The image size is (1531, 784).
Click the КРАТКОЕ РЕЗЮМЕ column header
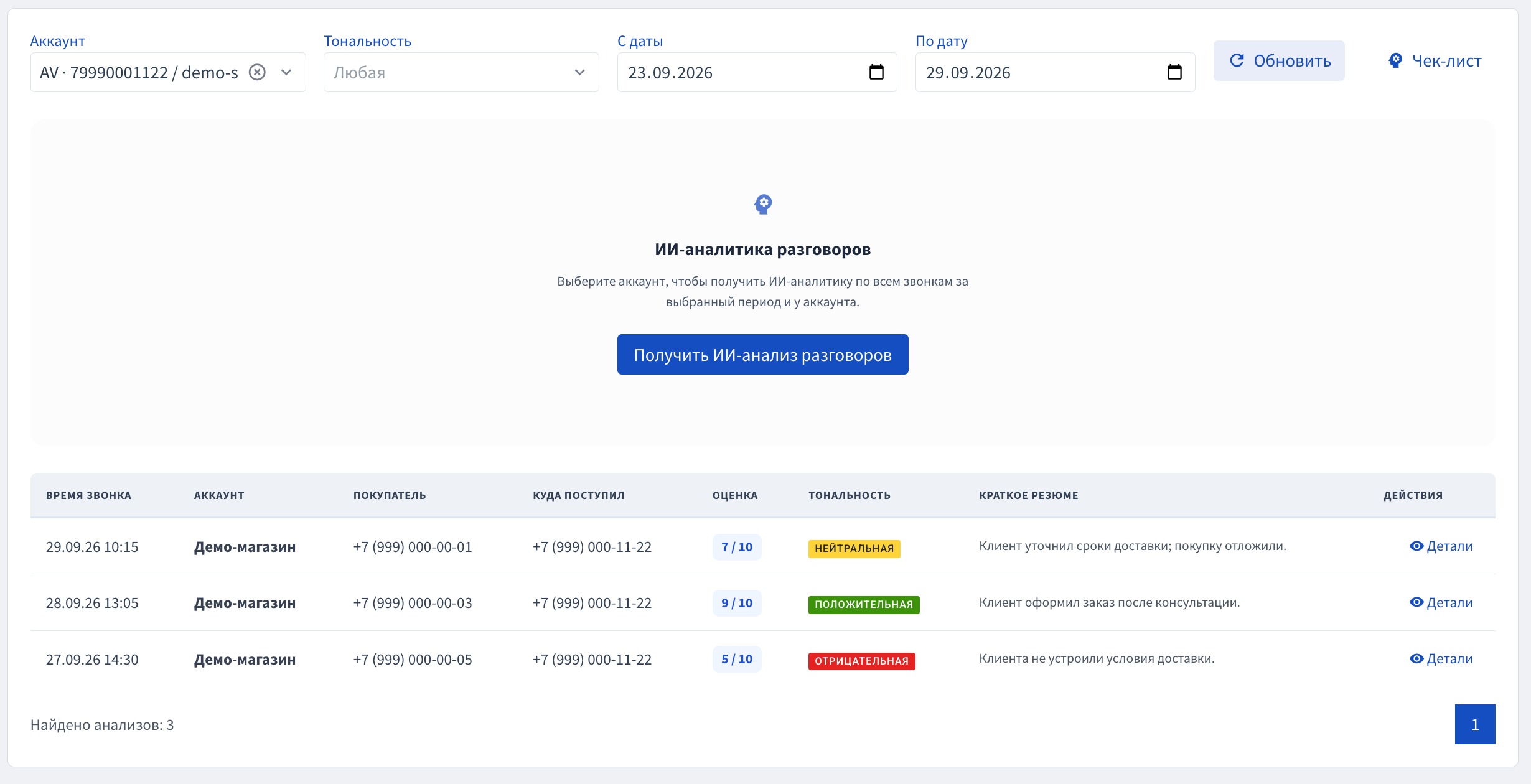pos(1029,495)
